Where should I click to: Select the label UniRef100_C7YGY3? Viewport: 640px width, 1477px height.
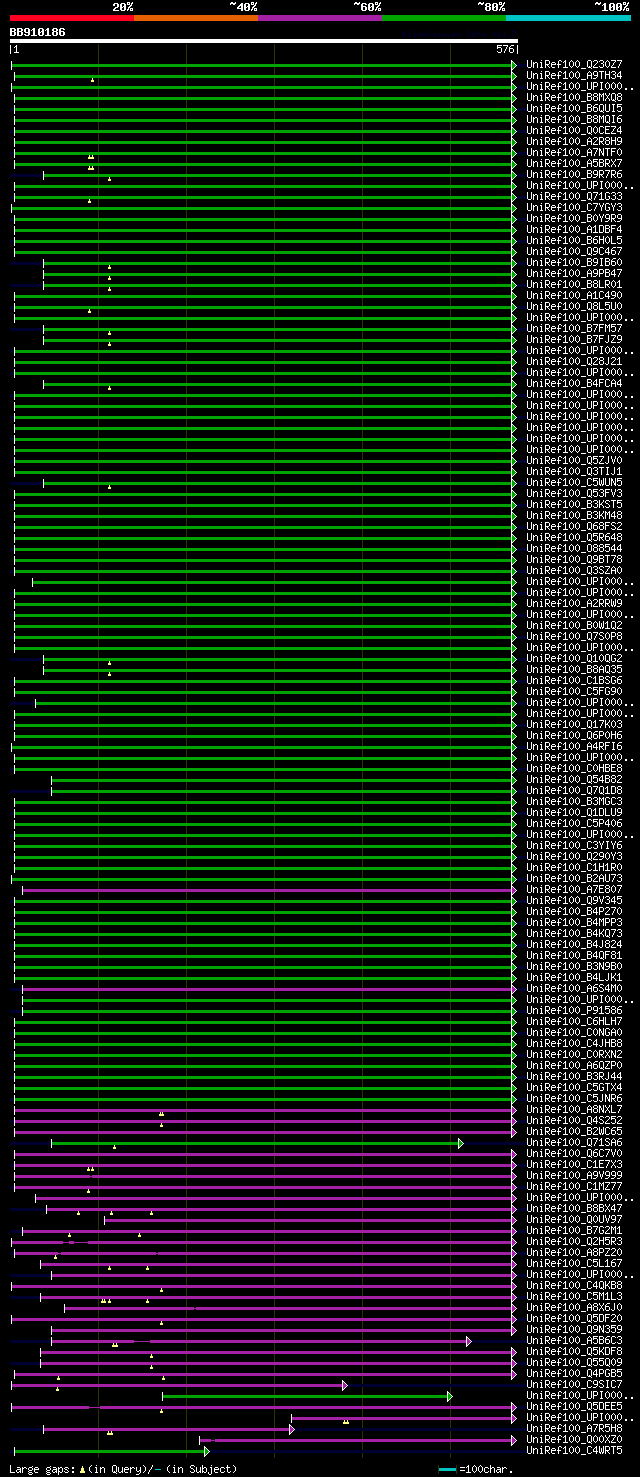tap(574, 207)
